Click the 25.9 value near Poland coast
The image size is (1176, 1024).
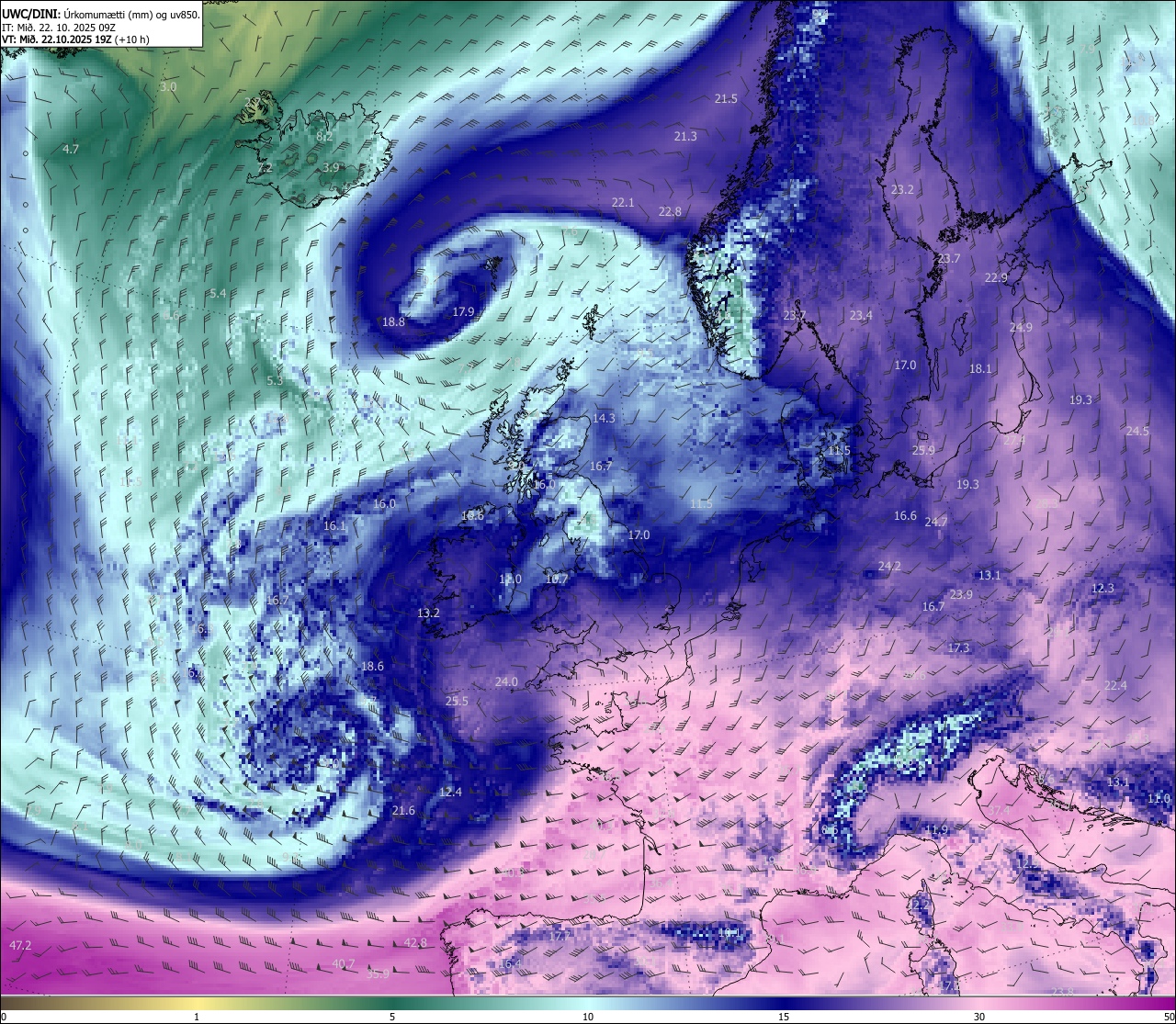pos(923,450)
